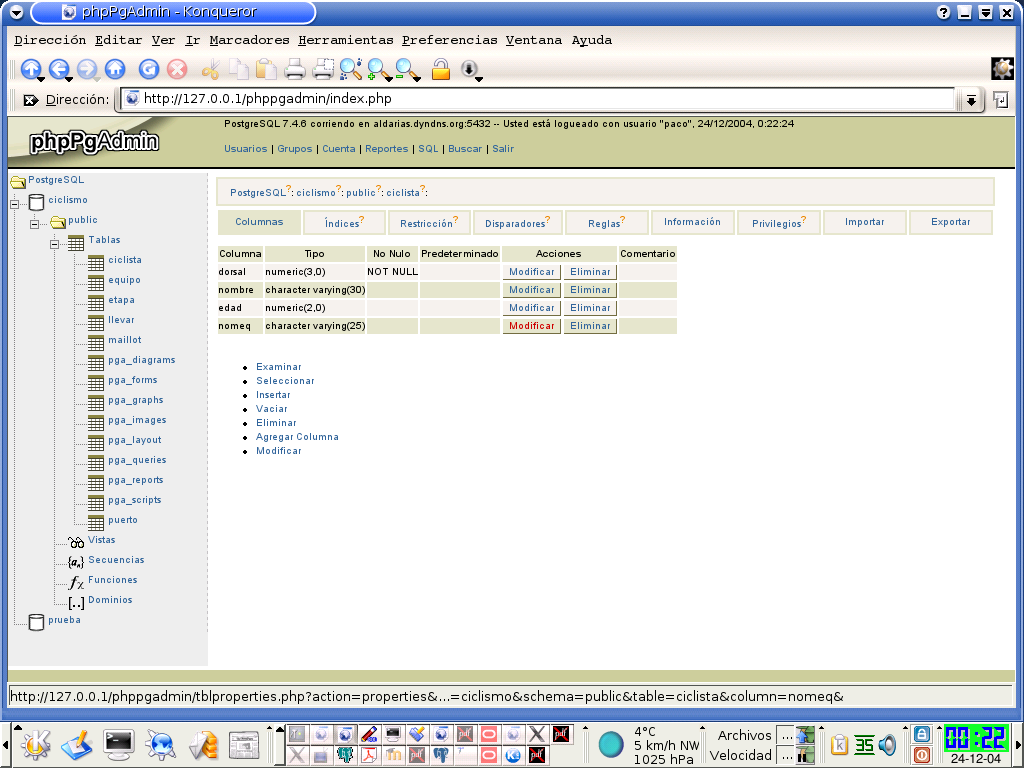1024x768 pixels.
Task: Open the KDE K menu in the panel
Action: (x=36, y=744)
